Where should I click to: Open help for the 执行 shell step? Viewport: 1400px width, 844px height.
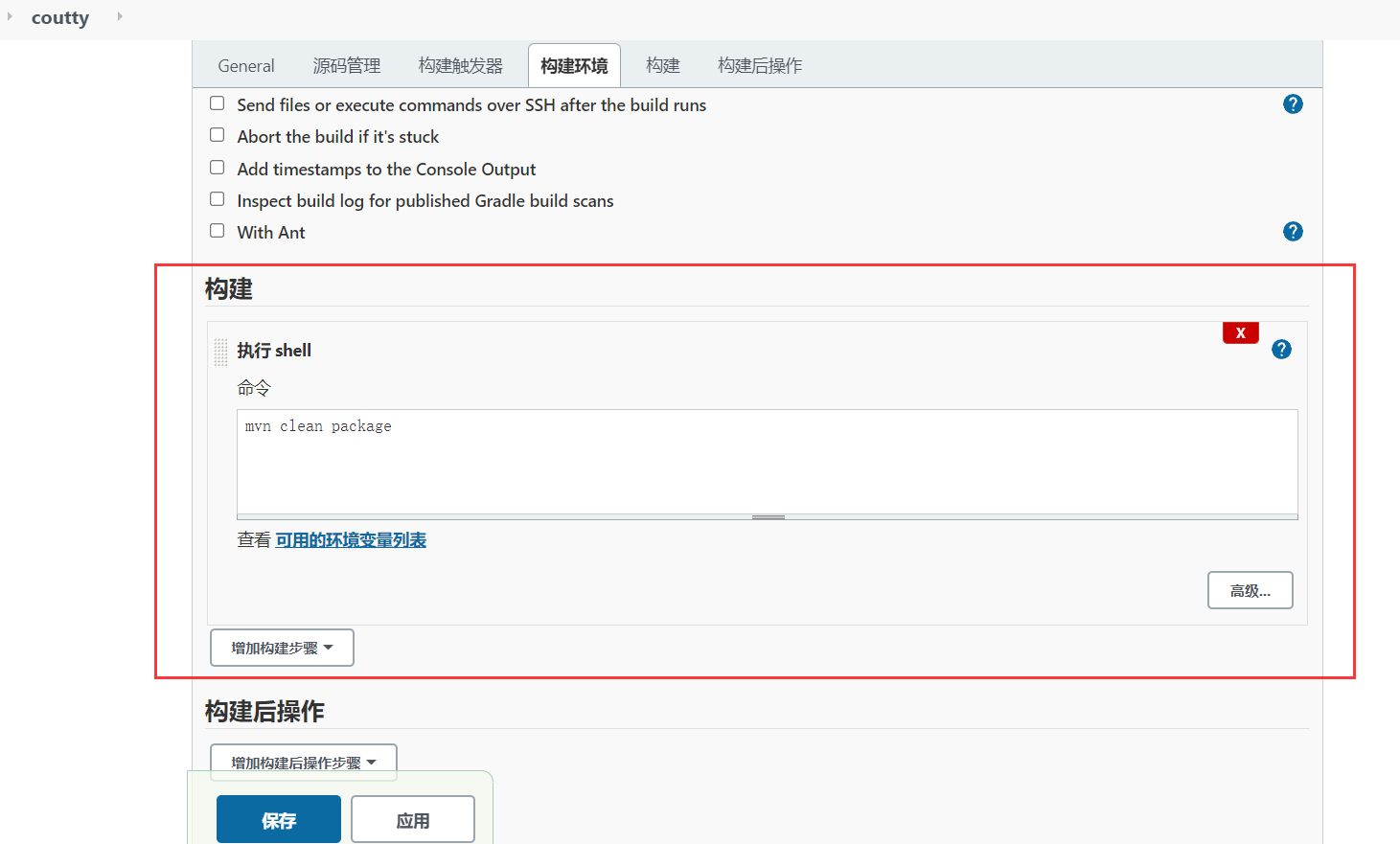1281,349
